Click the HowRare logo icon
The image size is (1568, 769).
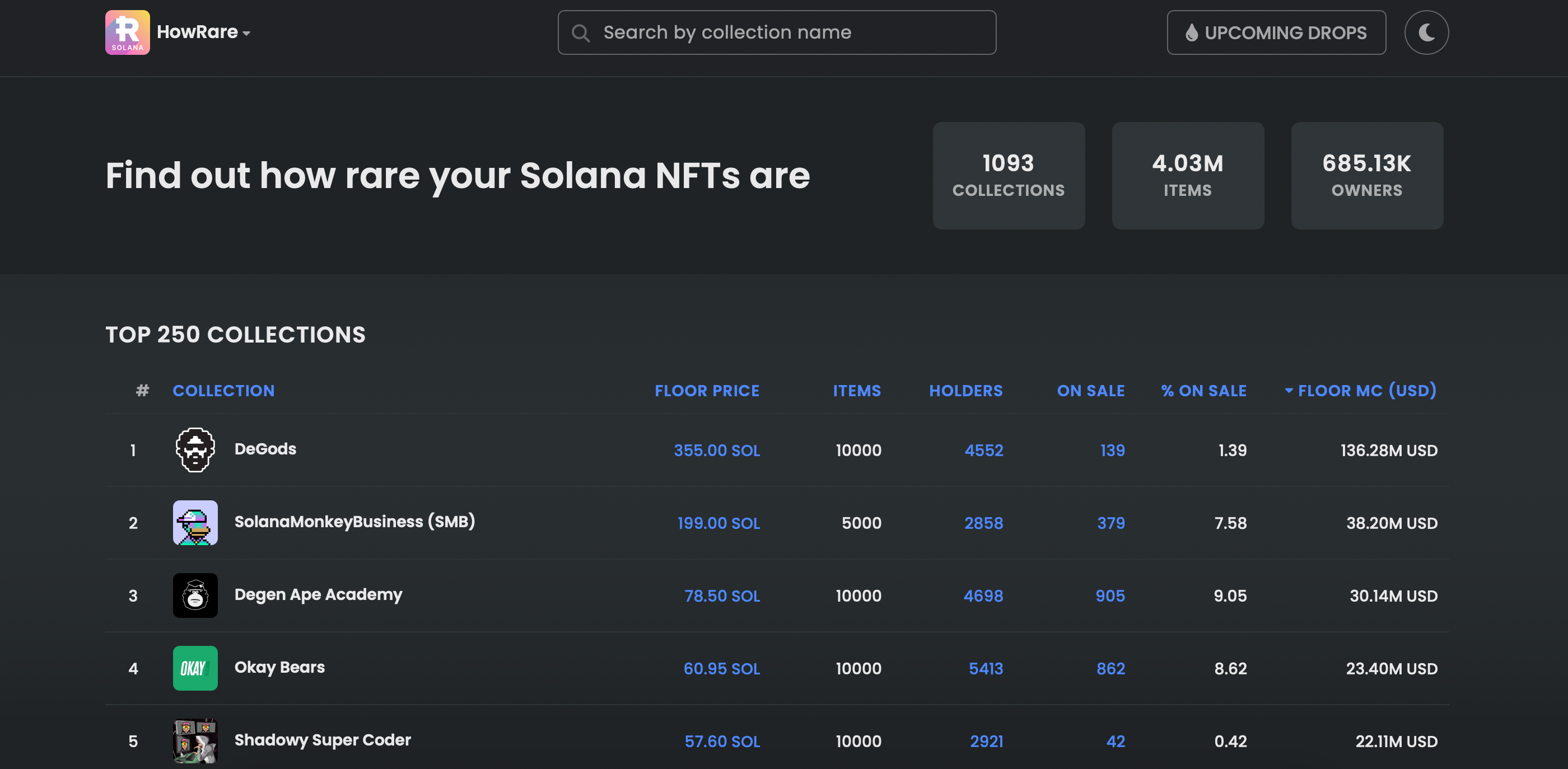pos(127,32)
